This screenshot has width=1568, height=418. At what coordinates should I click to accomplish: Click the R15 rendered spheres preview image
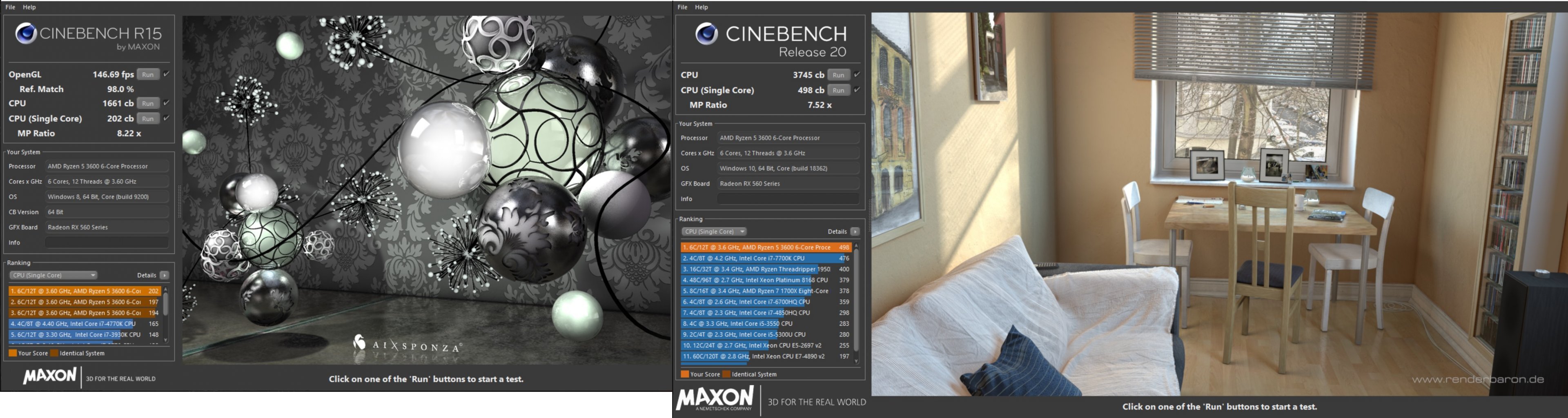[x=426, y=190]
